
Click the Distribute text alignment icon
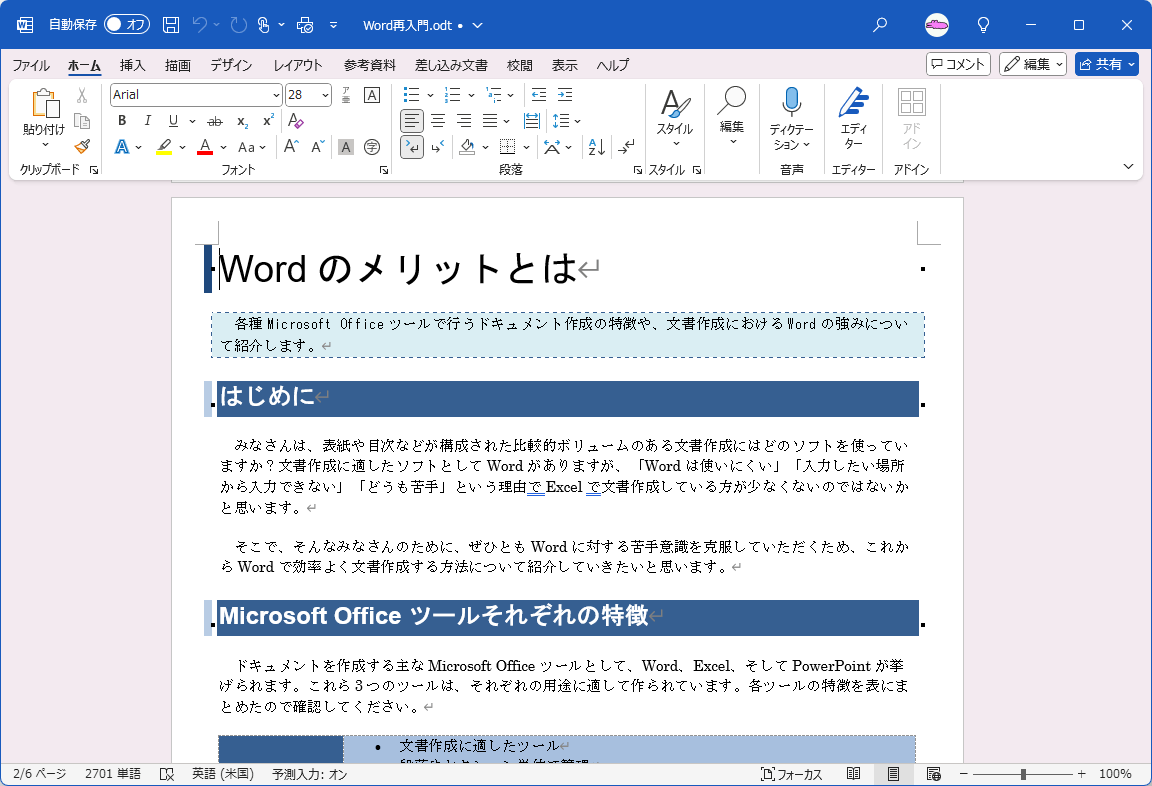531,120
